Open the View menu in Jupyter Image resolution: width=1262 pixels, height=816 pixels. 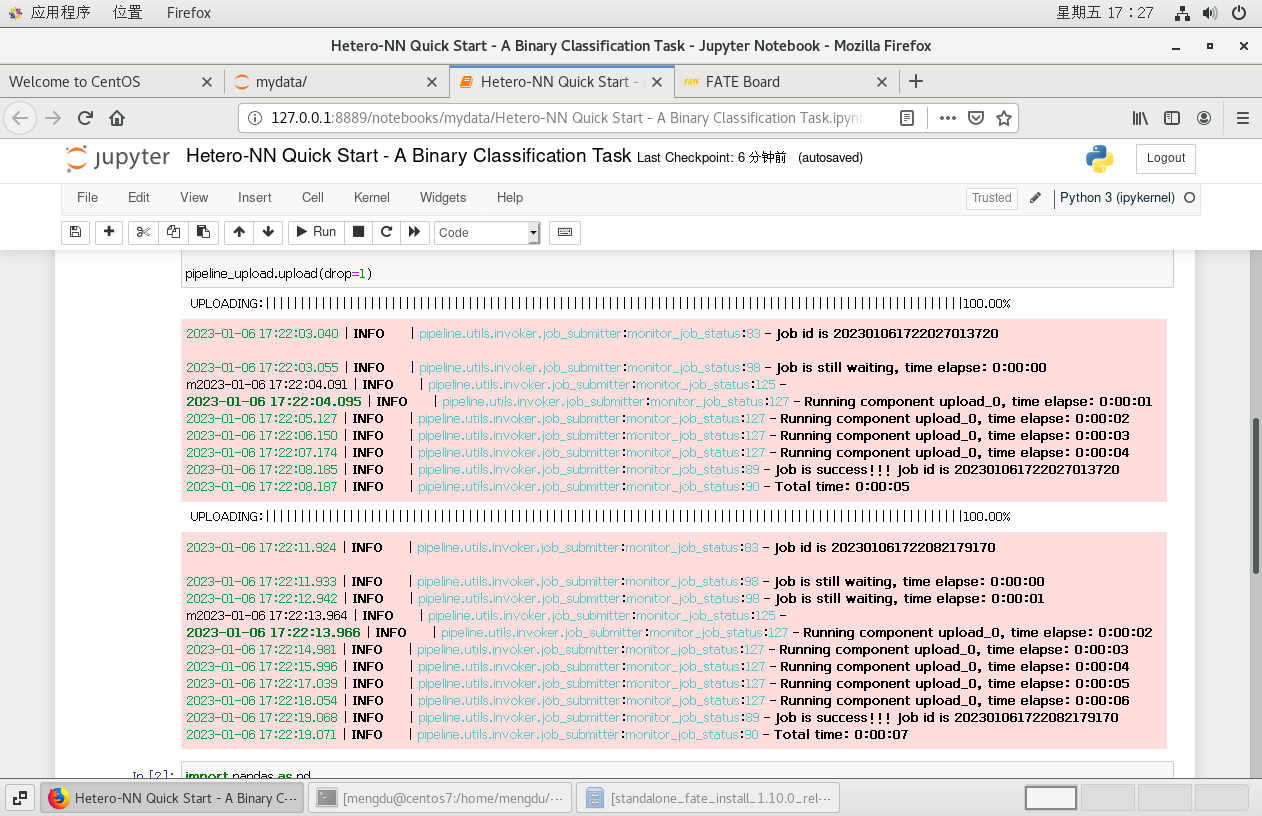pyautogui.click(x=194, y=197)
